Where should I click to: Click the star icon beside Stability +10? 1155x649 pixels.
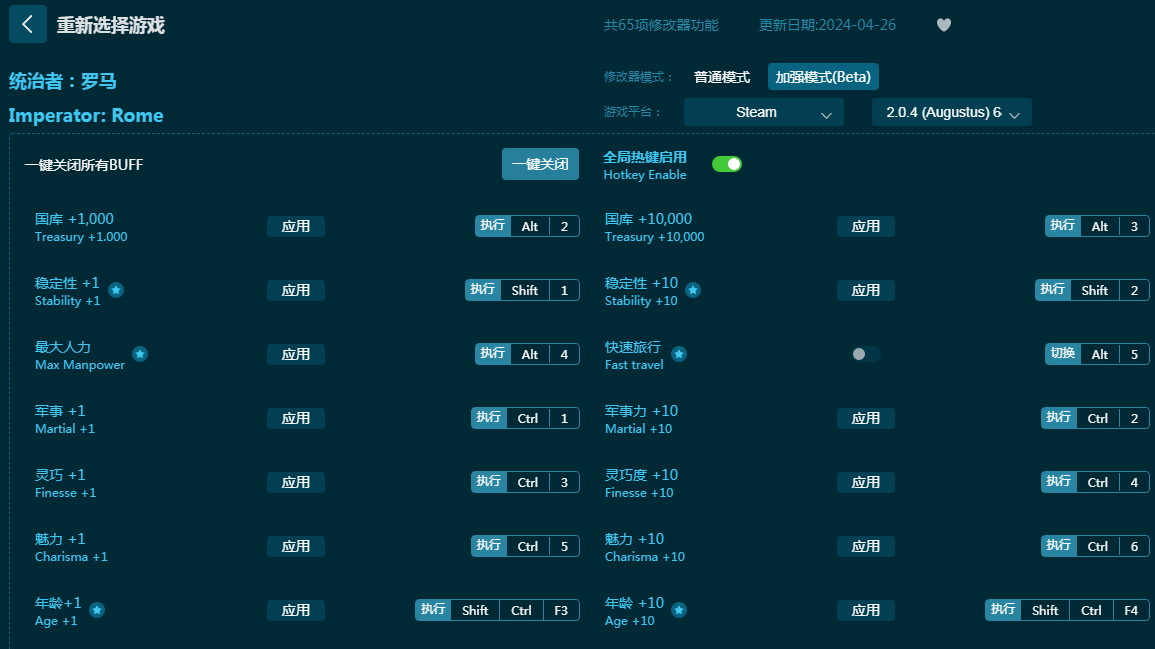[692, 290]
